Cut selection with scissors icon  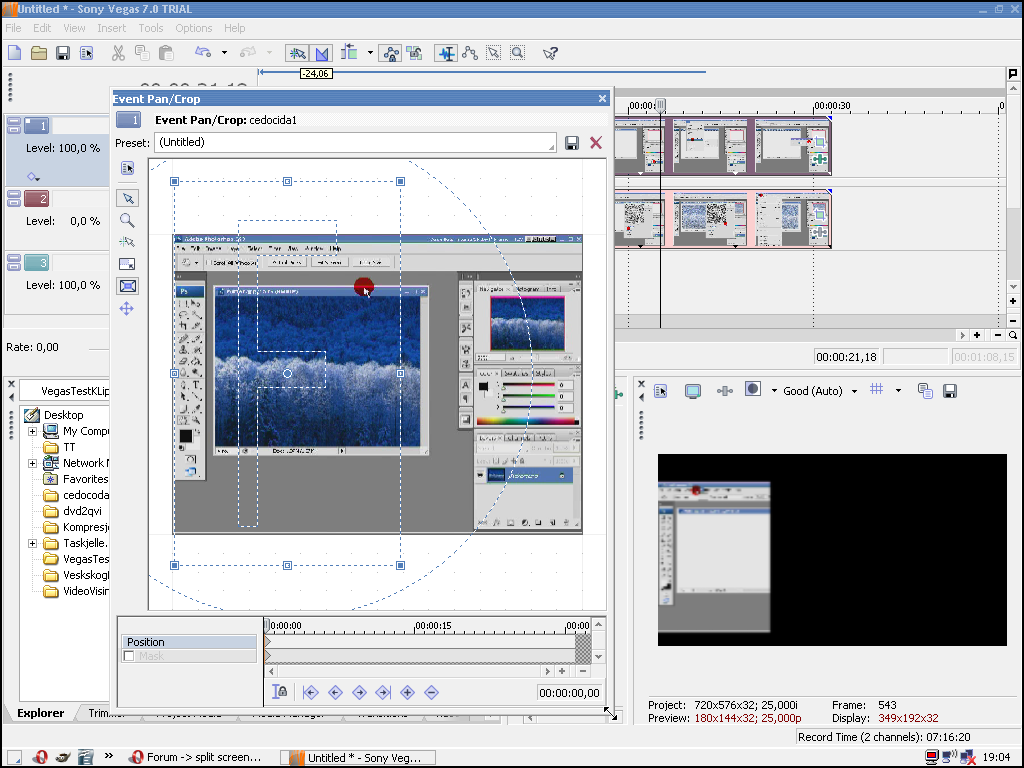point(118,53)
